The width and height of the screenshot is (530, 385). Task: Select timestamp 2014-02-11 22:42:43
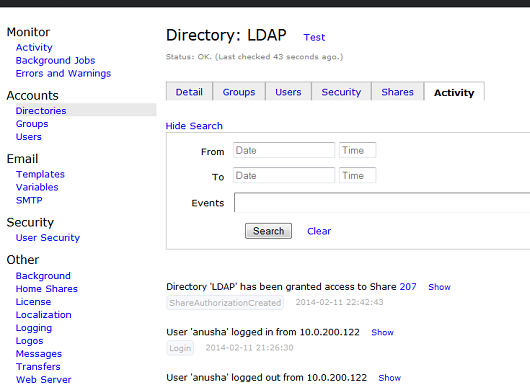point(339,302)
